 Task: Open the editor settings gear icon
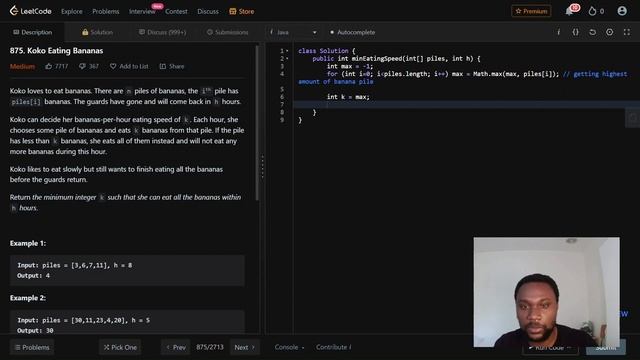click(x=609, y=32)
